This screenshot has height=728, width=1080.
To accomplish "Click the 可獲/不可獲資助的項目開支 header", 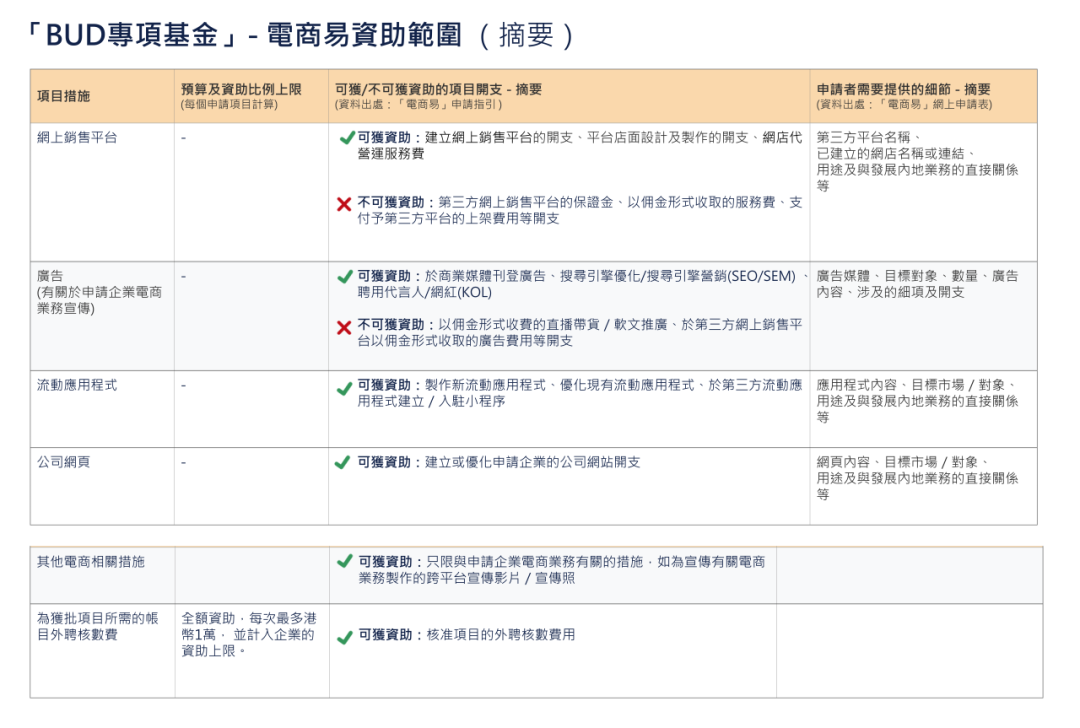I will coord(438,90).
